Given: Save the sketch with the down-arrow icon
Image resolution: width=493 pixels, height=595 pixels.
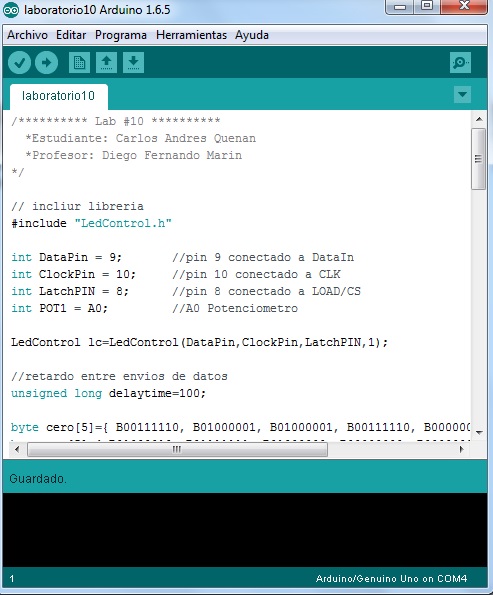Looking at the screenshot, I should pos(133,62).
